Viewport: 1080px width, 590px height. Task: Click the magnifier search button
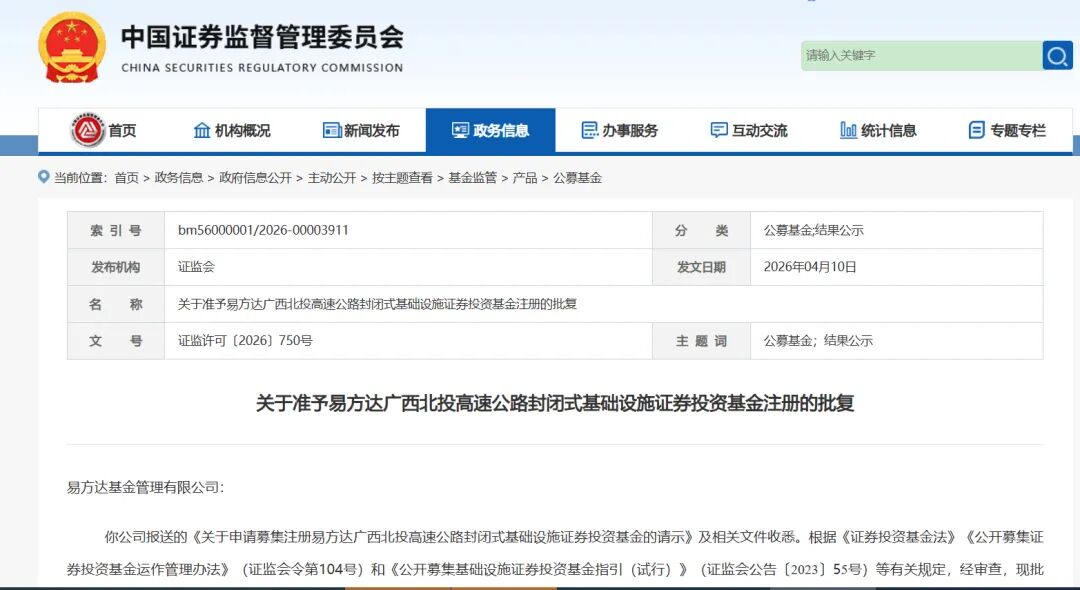tap(1057, 55)
